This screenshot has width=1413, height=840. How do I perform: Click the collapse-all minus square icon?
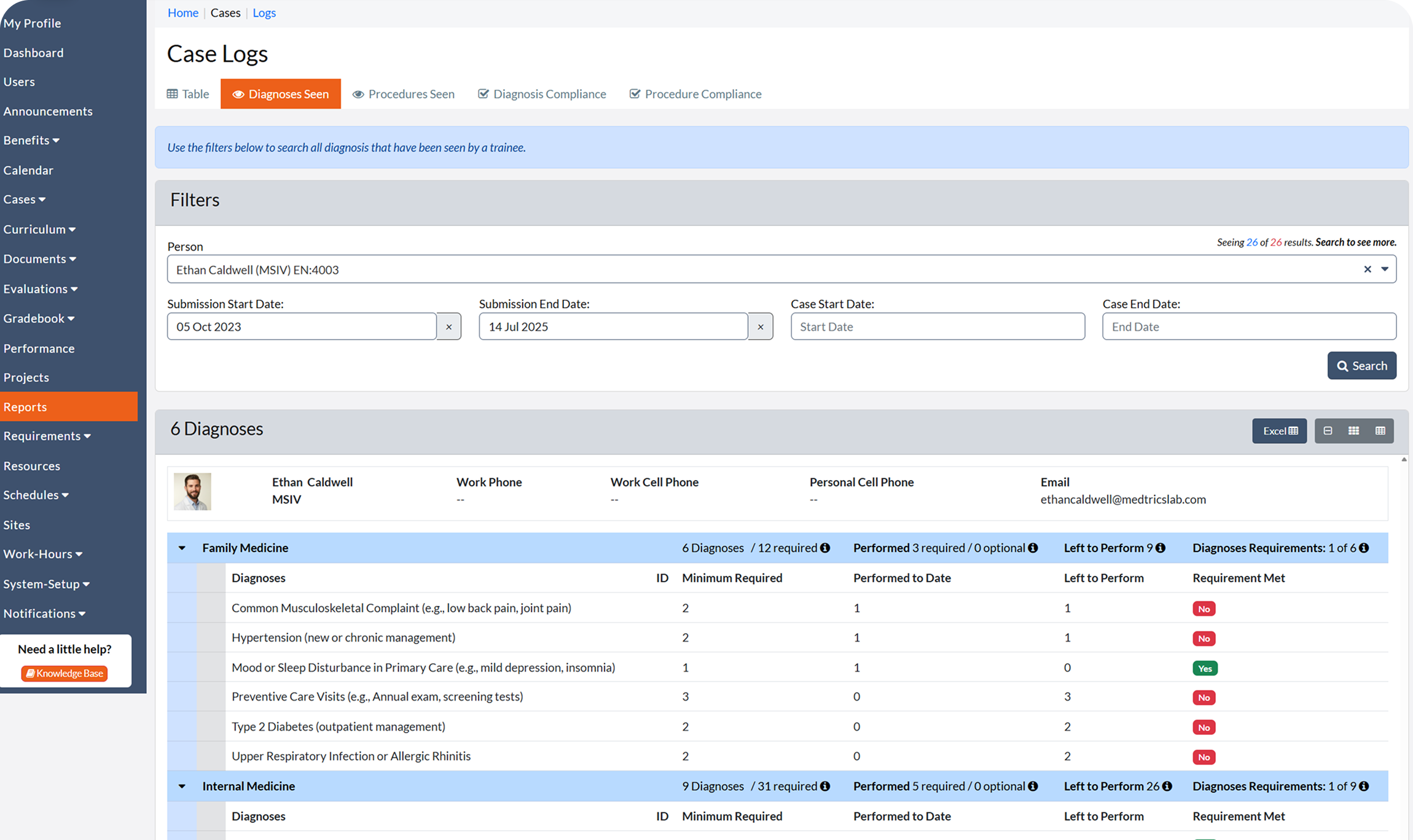(x=1328, y=430)
